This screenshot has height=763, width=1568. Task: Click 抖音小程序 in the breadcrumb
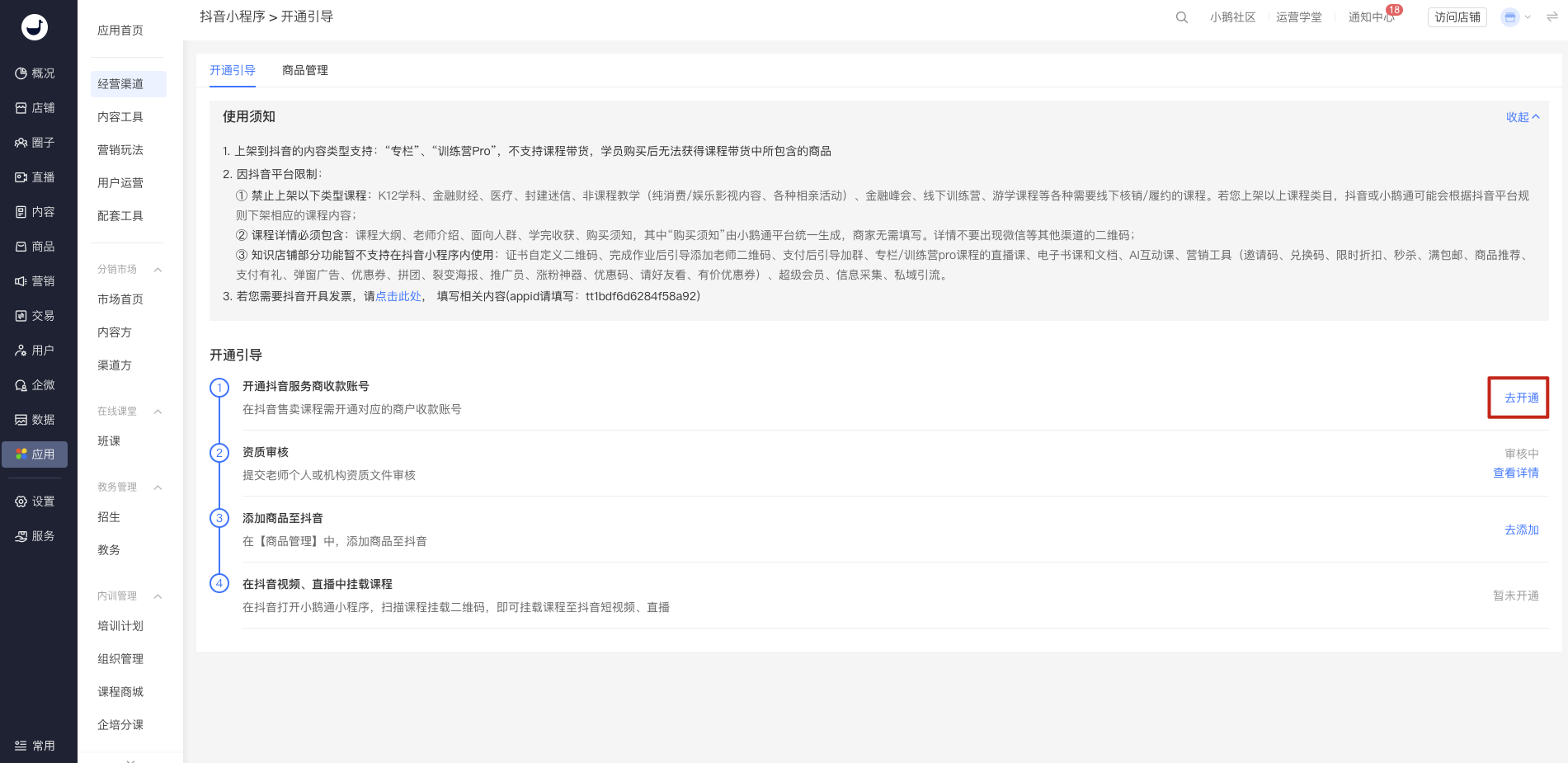[x=233, y=16]
